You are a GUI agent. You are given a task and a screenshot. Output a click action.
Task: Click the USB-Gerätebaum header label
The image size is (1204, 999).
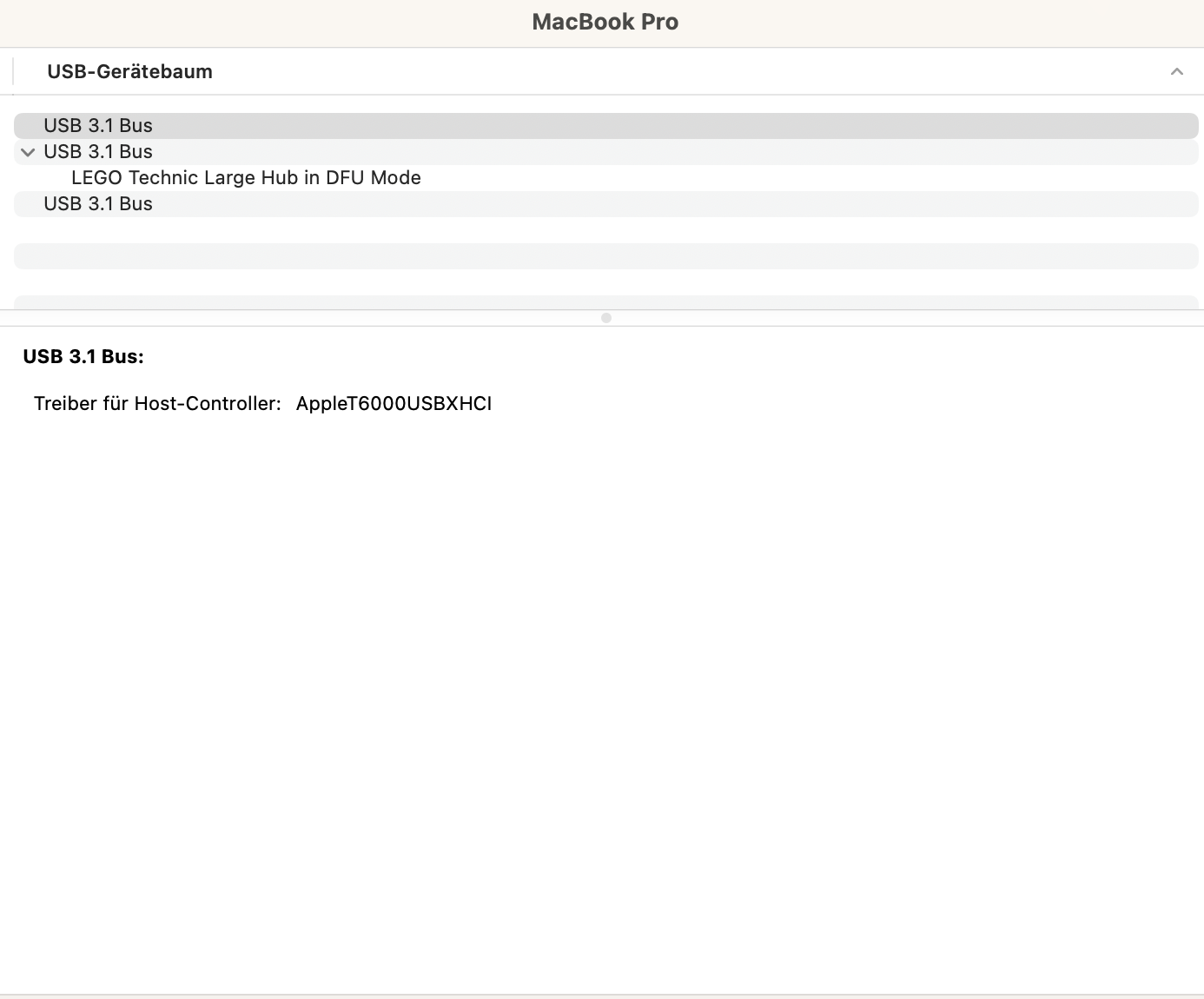[129, 71]
